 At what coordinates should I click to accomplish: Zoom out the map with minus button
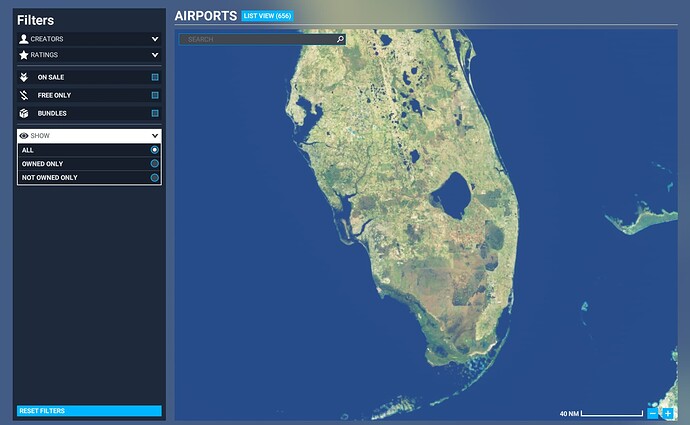653,413
